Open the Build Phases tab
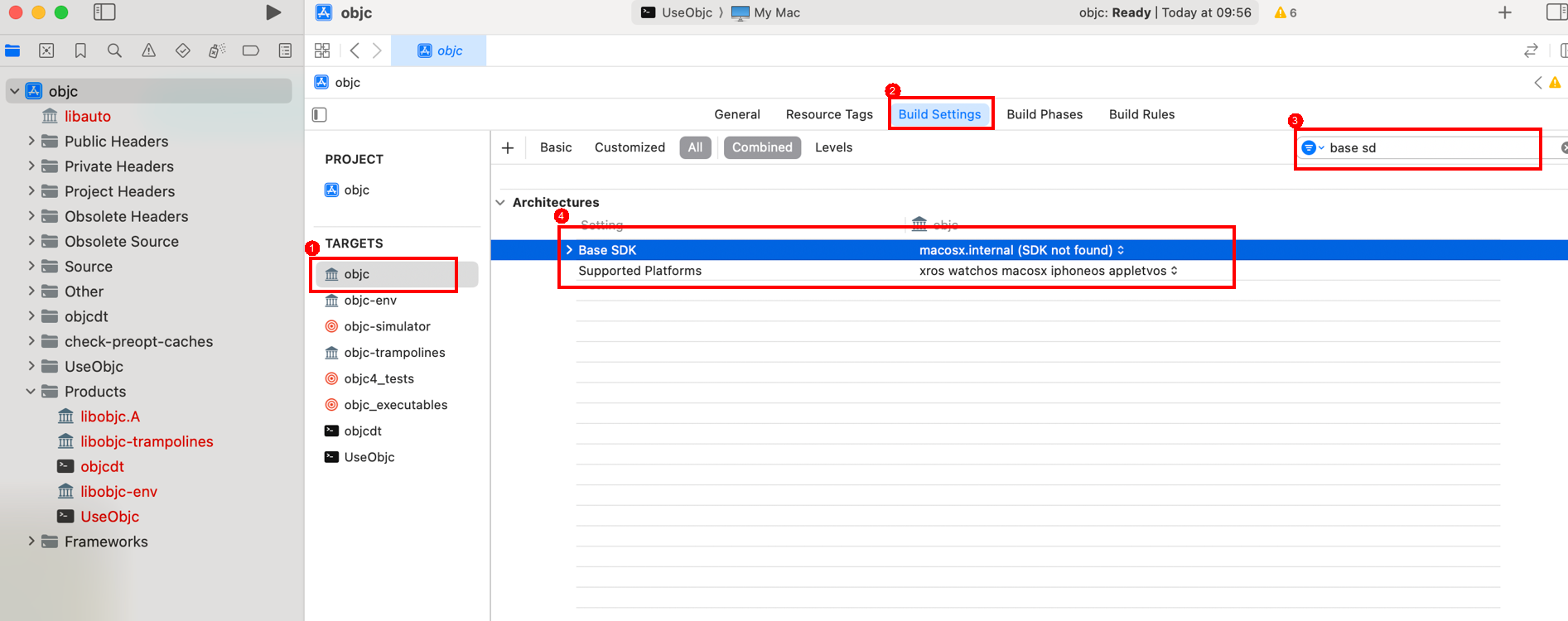This screenshot has height=621, width=1568. tap(1045, 114)
